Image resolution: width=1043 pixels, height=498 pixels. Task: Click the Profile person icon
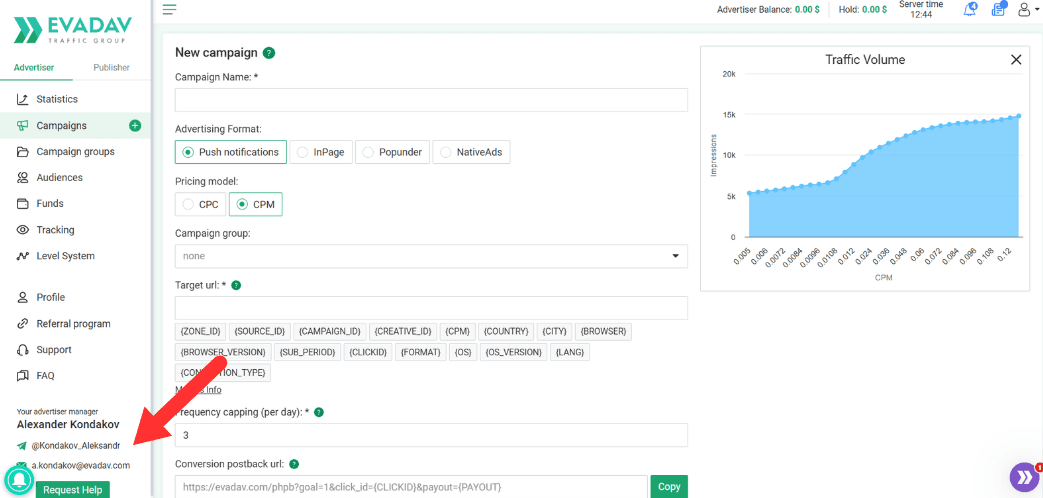[x=23, y=297]
